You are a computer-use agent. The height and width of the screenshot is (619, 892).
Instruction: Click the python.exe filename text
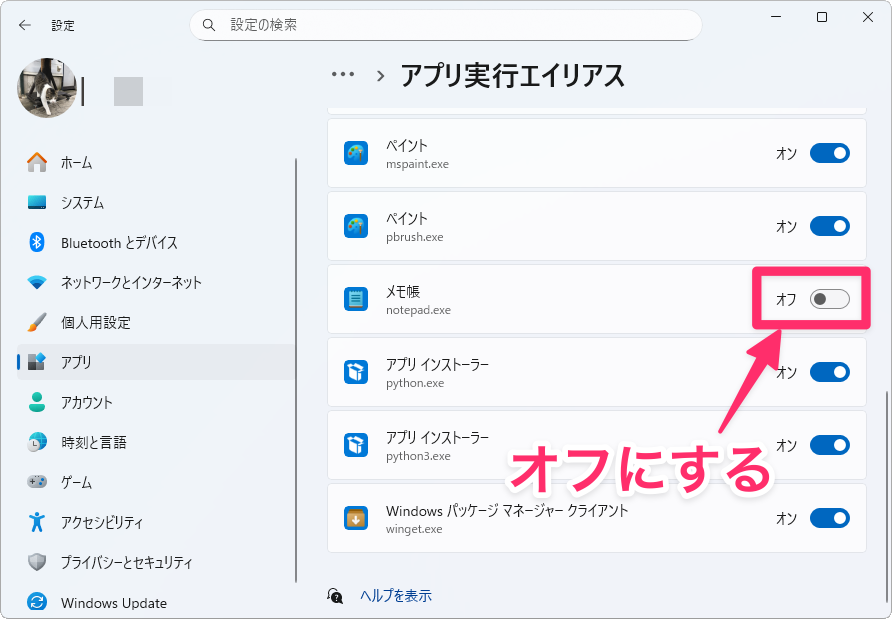click(x=415, y=383)
